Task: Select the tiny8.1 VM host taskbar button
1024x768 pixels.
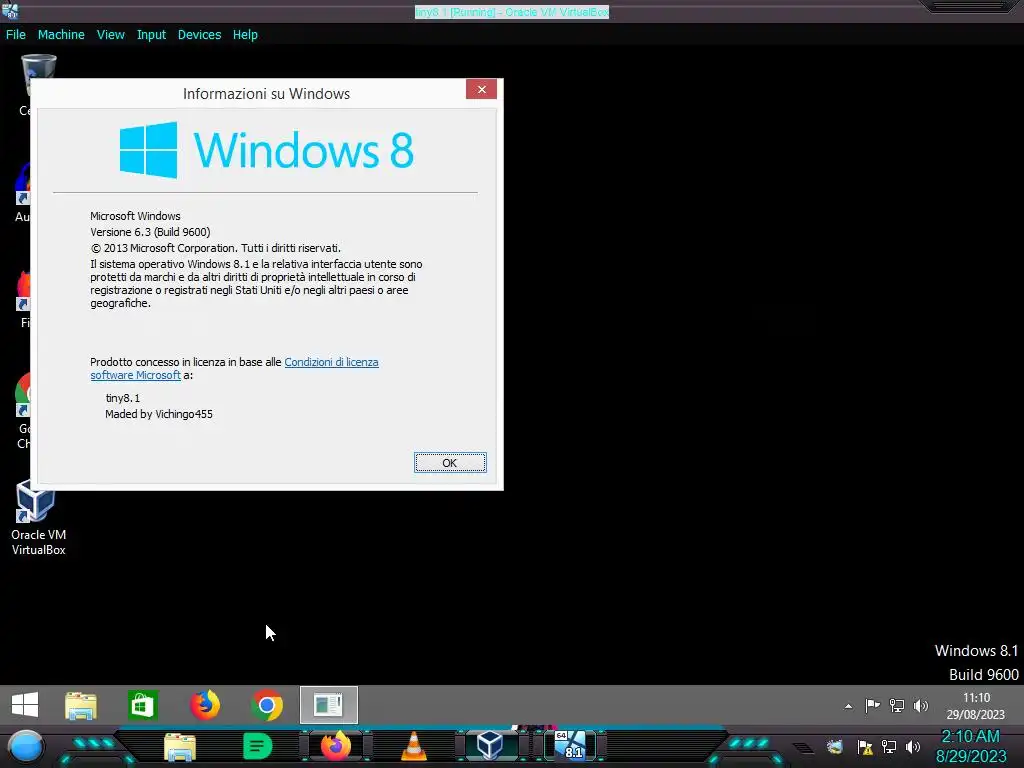Action: [x=569, y=746]
